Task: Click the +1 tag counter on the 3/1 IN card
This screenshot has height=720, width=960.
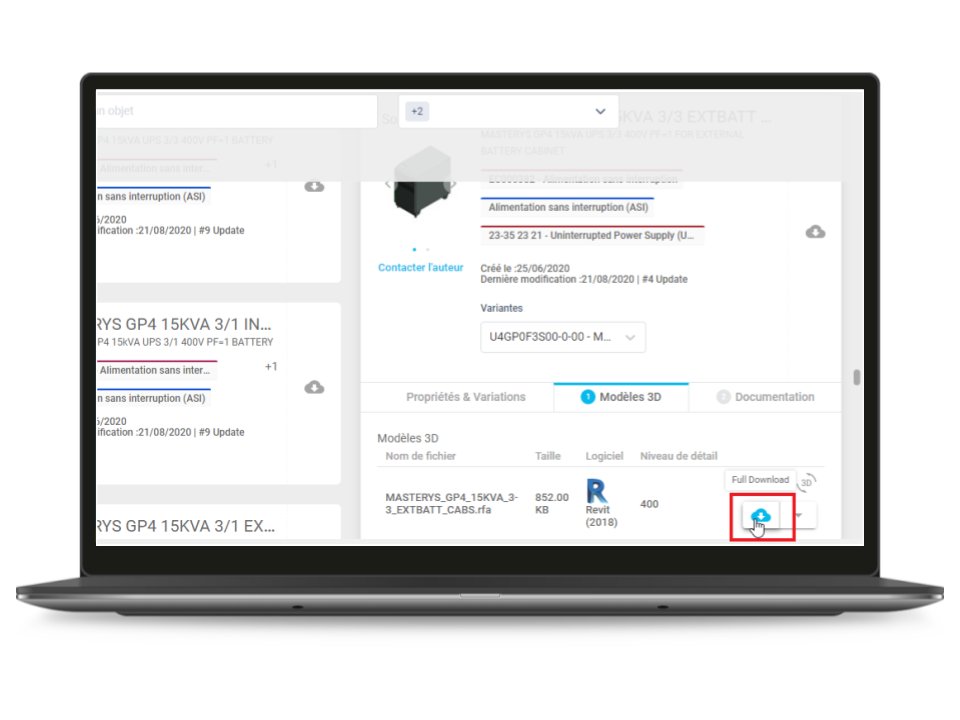Action: [x=271, y=366]
